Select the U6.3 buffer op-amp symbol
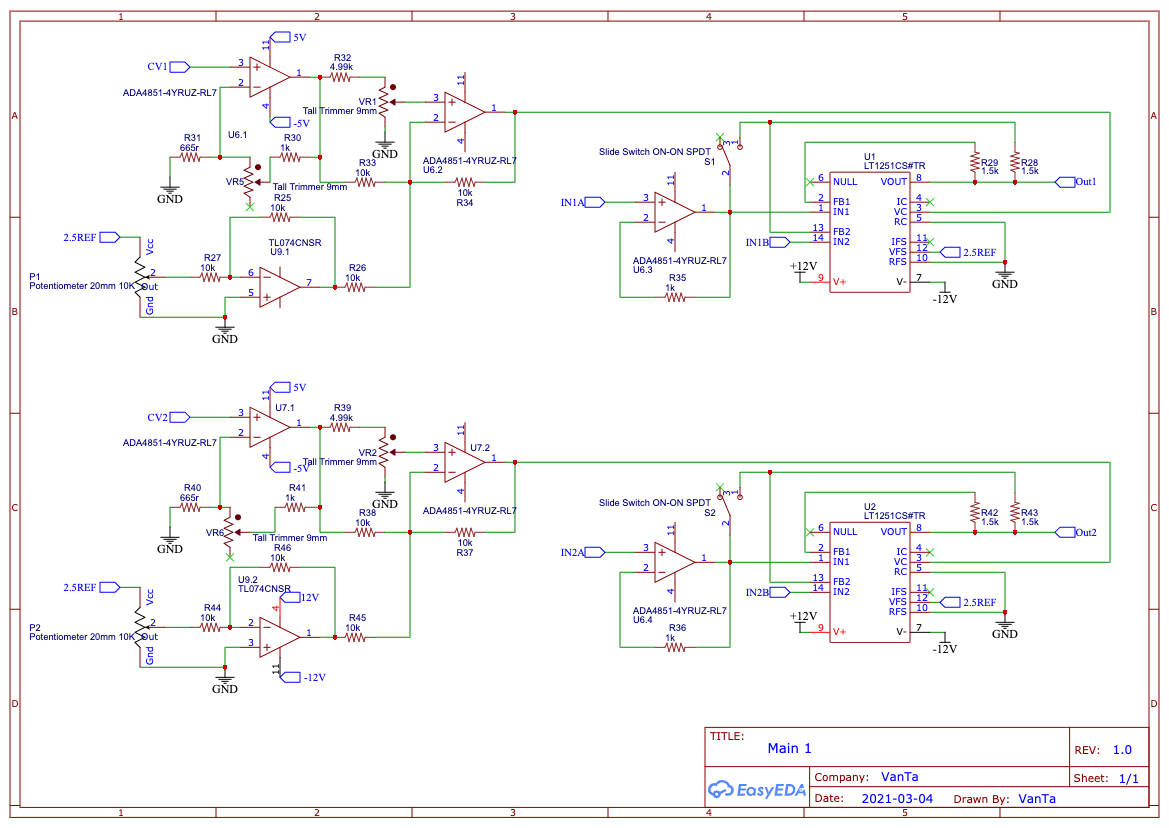Image resolution: width=1169 pixels, height=828 pixels. pyautogui.click(x=675, y=212)
